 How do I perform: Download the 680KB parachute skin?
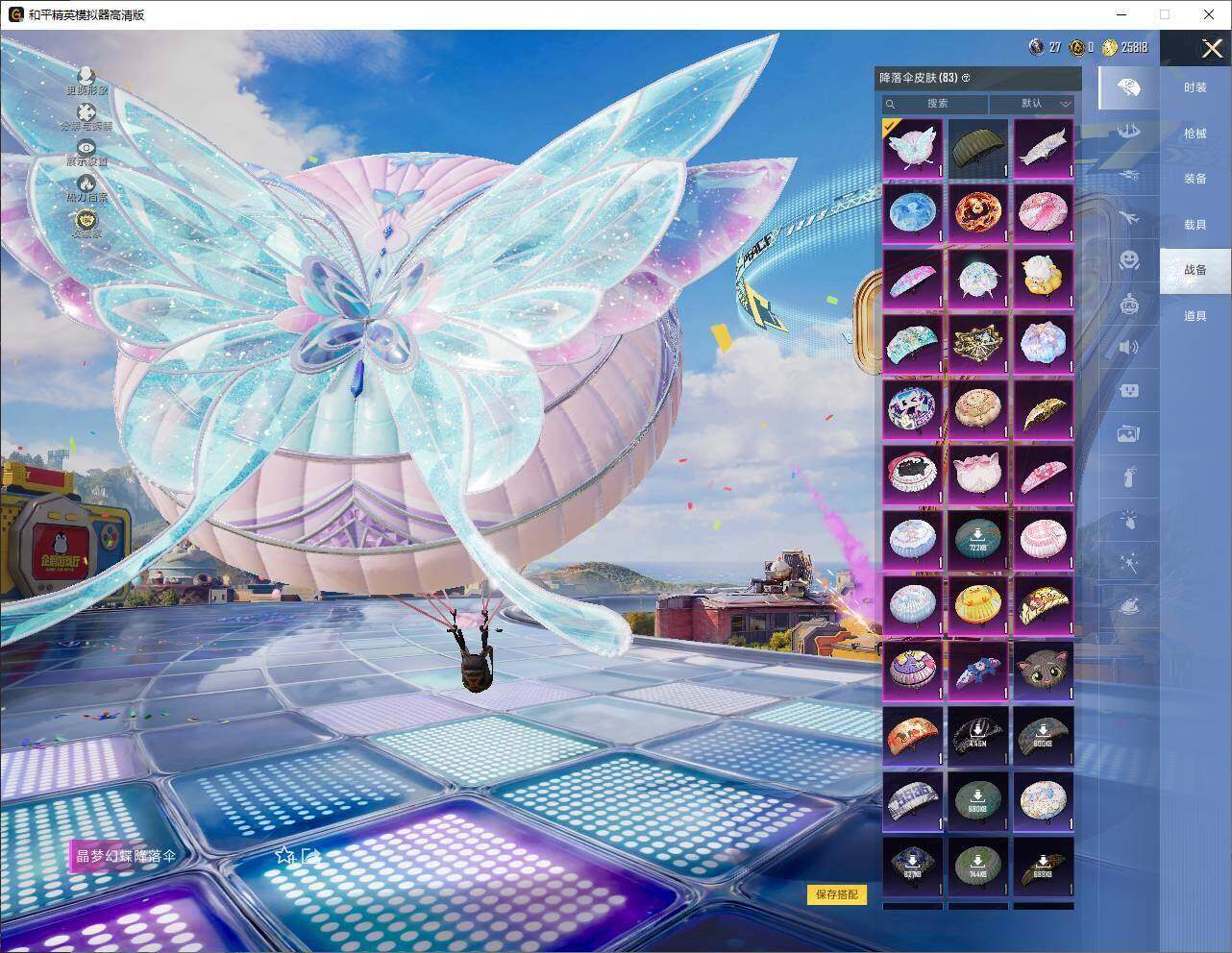978,802
